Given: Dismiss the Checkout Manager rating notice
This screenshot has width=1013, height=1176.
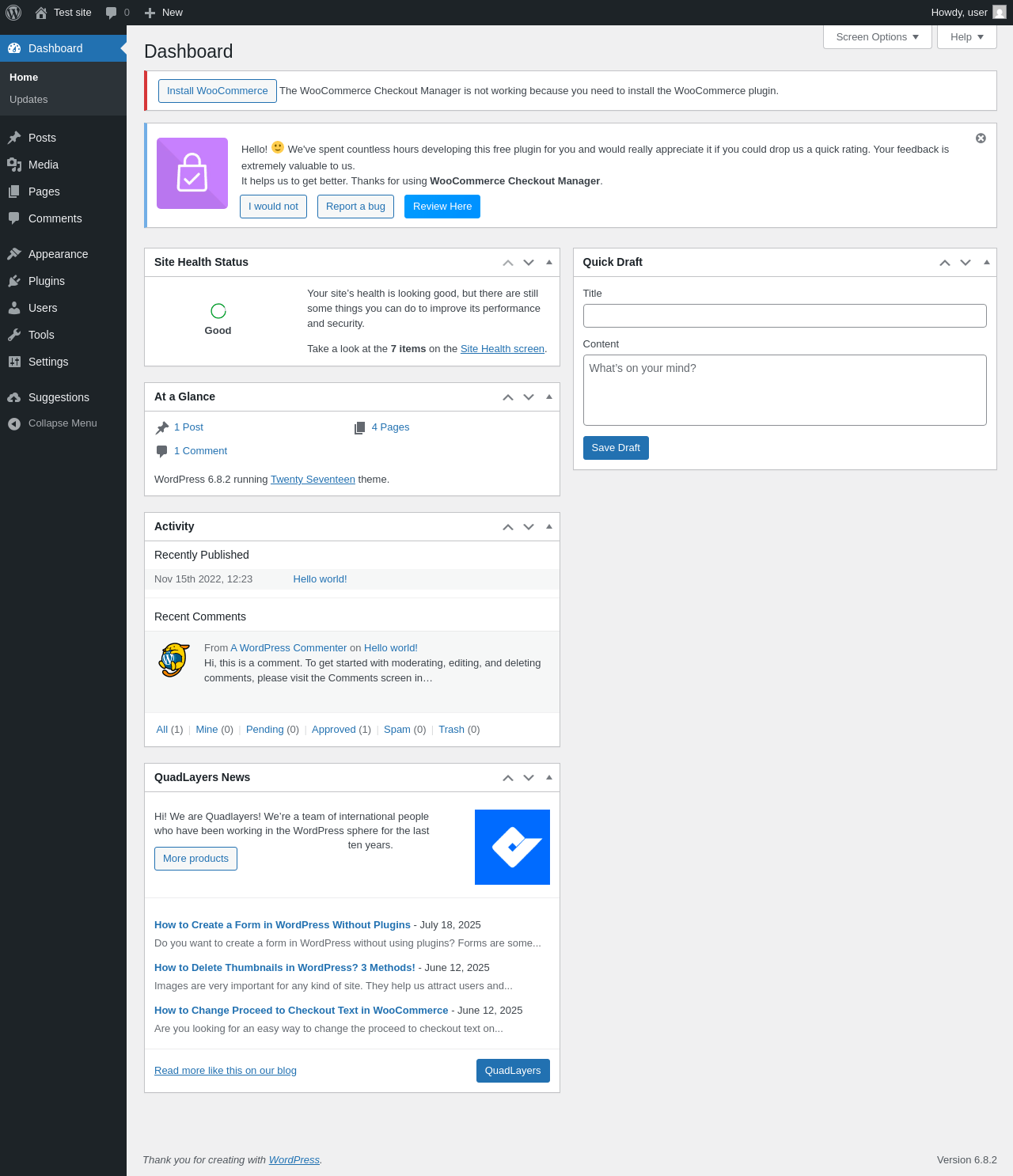Looking at the screenshot, I should [981, 138].
